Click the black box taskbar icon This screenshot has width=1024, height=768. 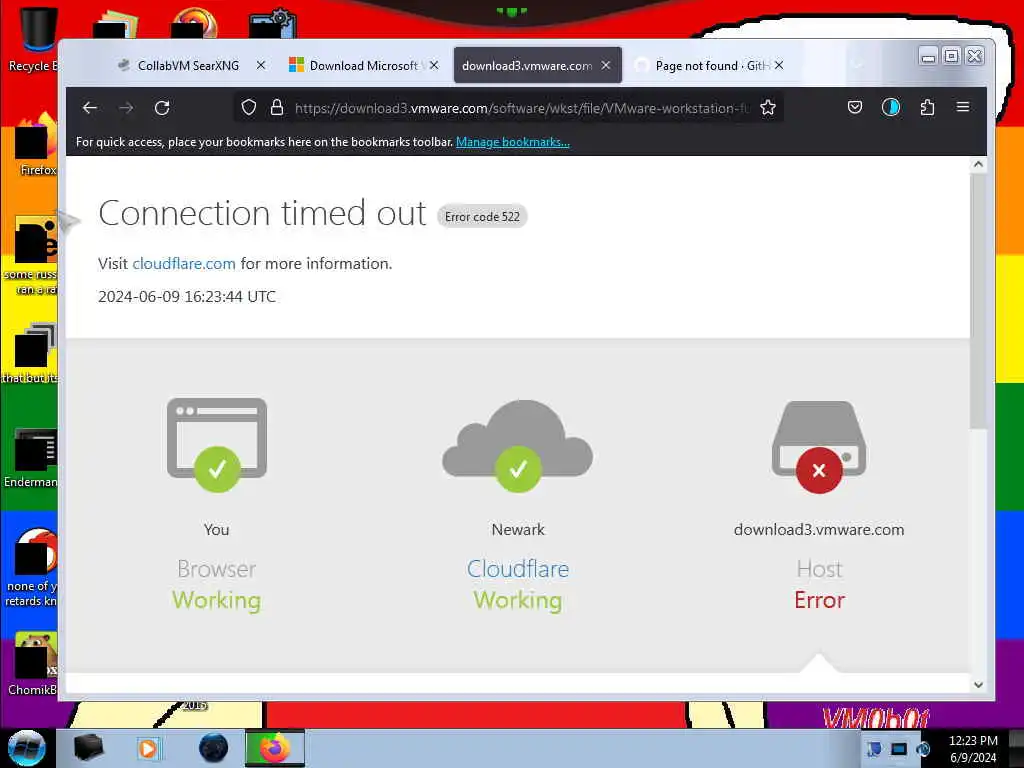[89, 748]
